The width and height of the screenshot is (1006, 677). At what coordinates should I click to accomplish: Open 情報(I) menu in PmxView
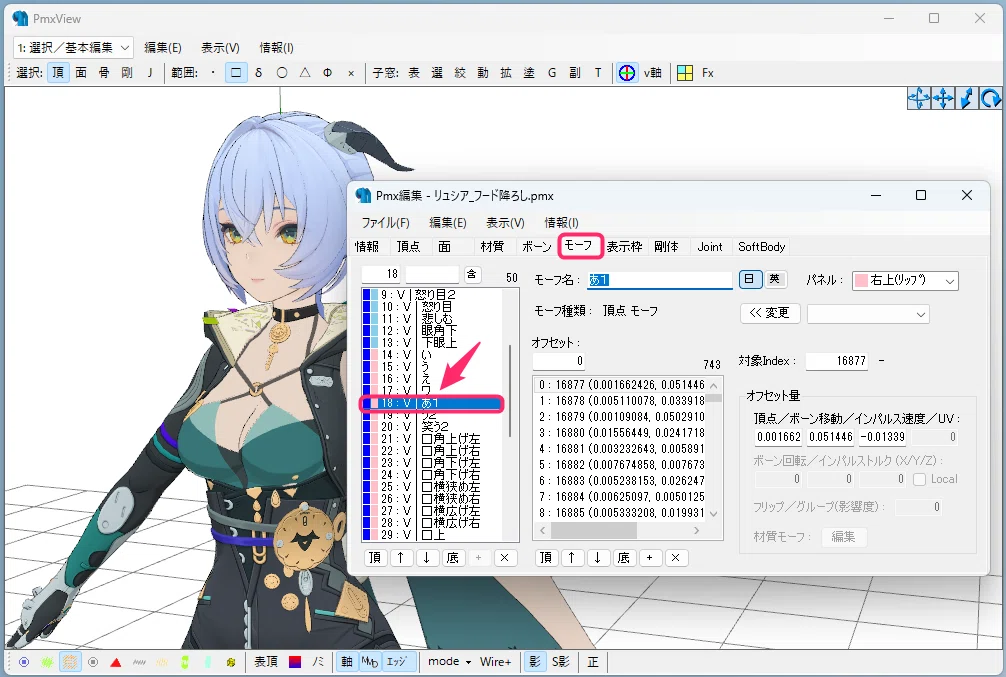(277, 47)
